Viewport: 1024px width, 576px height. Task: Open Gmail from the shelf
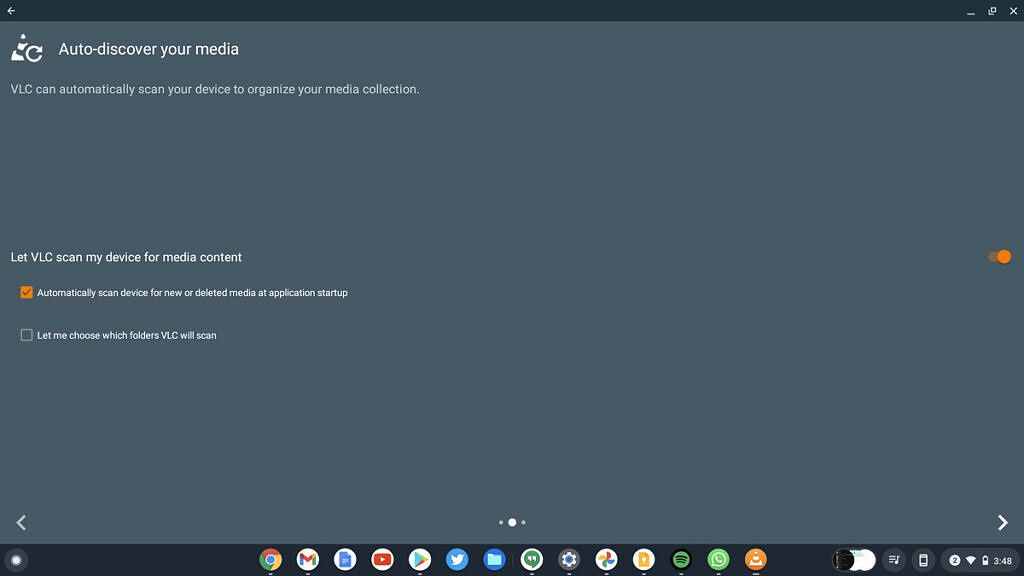(x=307, y=560)
